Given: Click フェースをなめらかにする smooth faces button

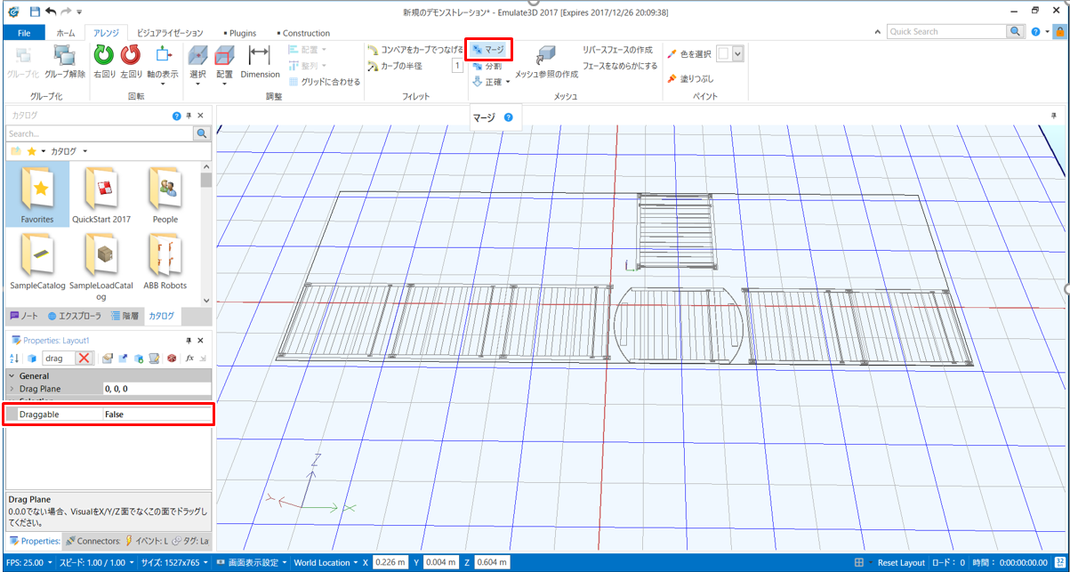Looking at the screenshot, I should (x=620, y=66).
